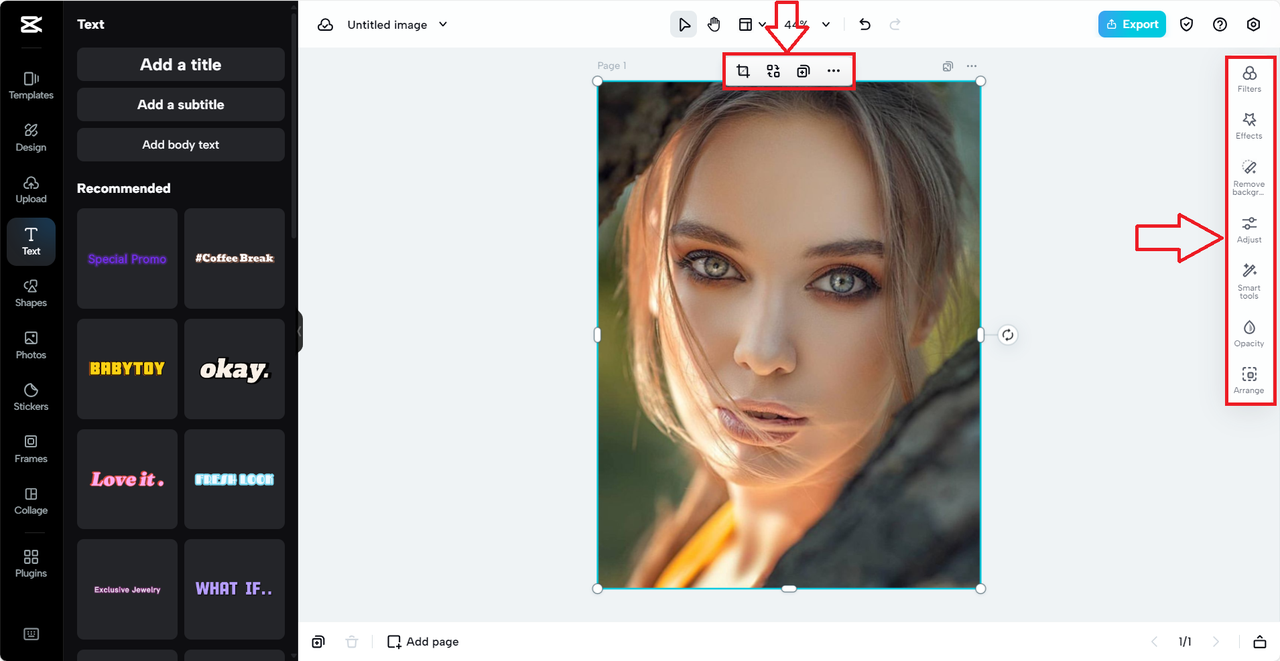The height and width of the screenshot is (661, 1280).
Task: Click the Recommended section heading
Action: point(124,188)
